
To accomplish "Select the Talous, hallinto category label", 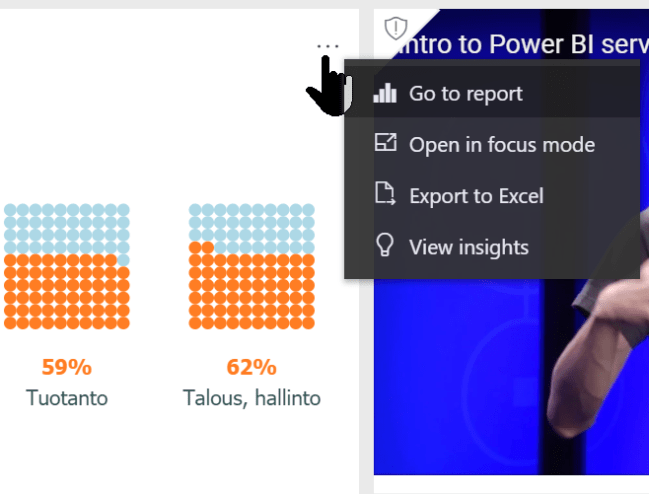I will pyautogui.click(x=252, y=398).
